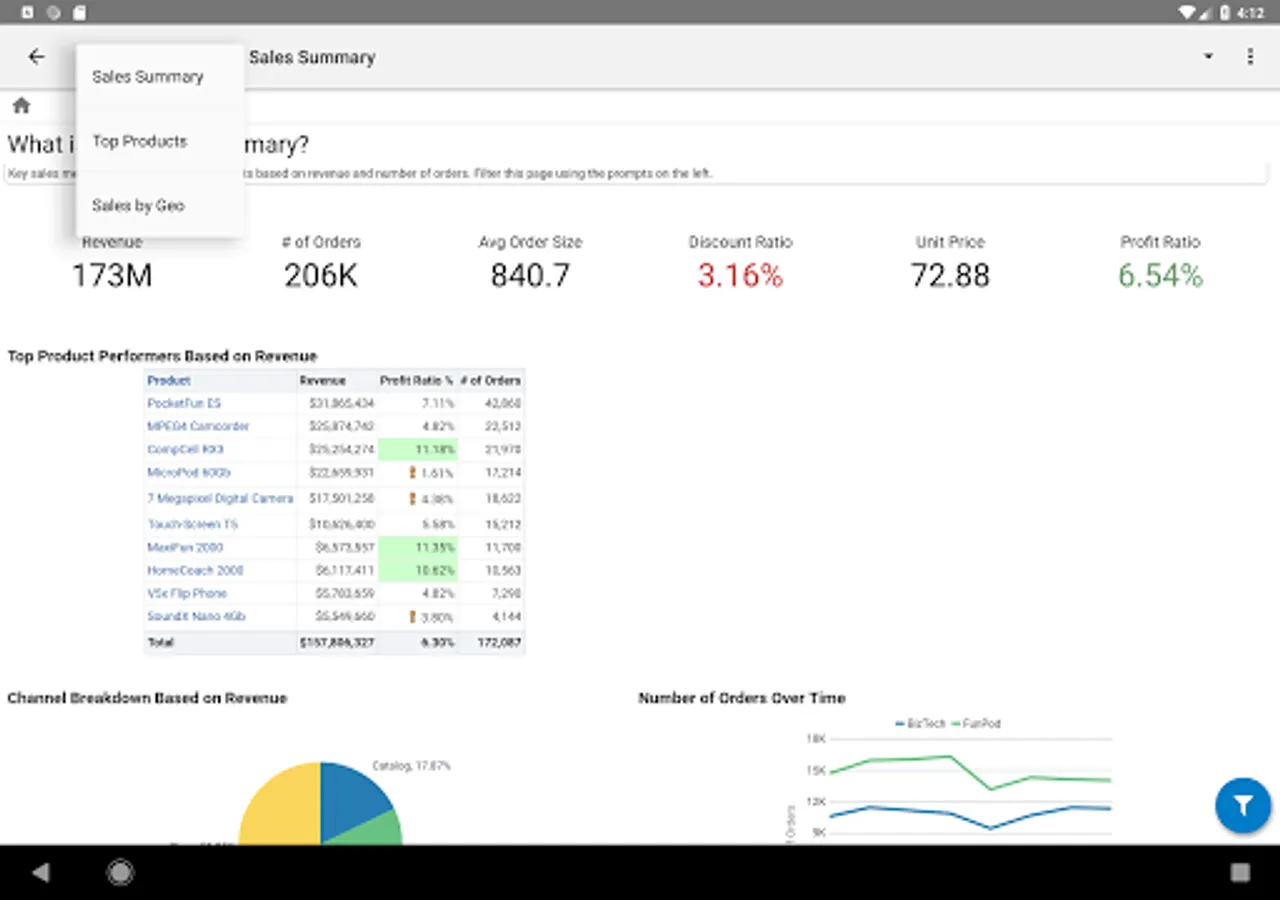Tap the back arrow in the header

pyautogui.click(x=37, y=57)
